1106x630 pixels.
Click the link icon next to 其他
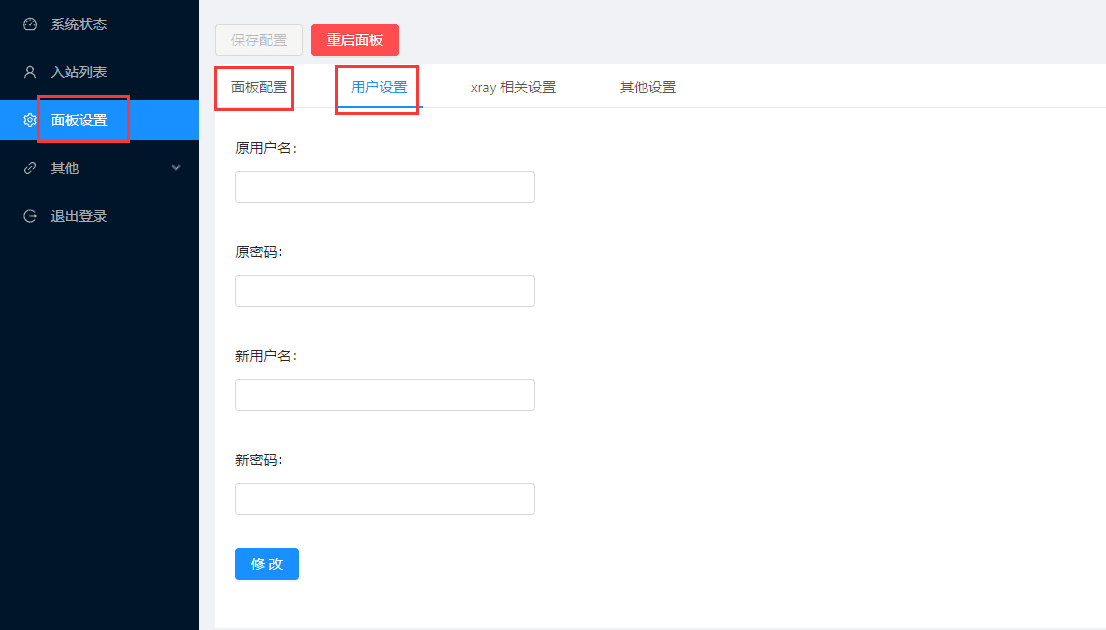click(28, 167)
